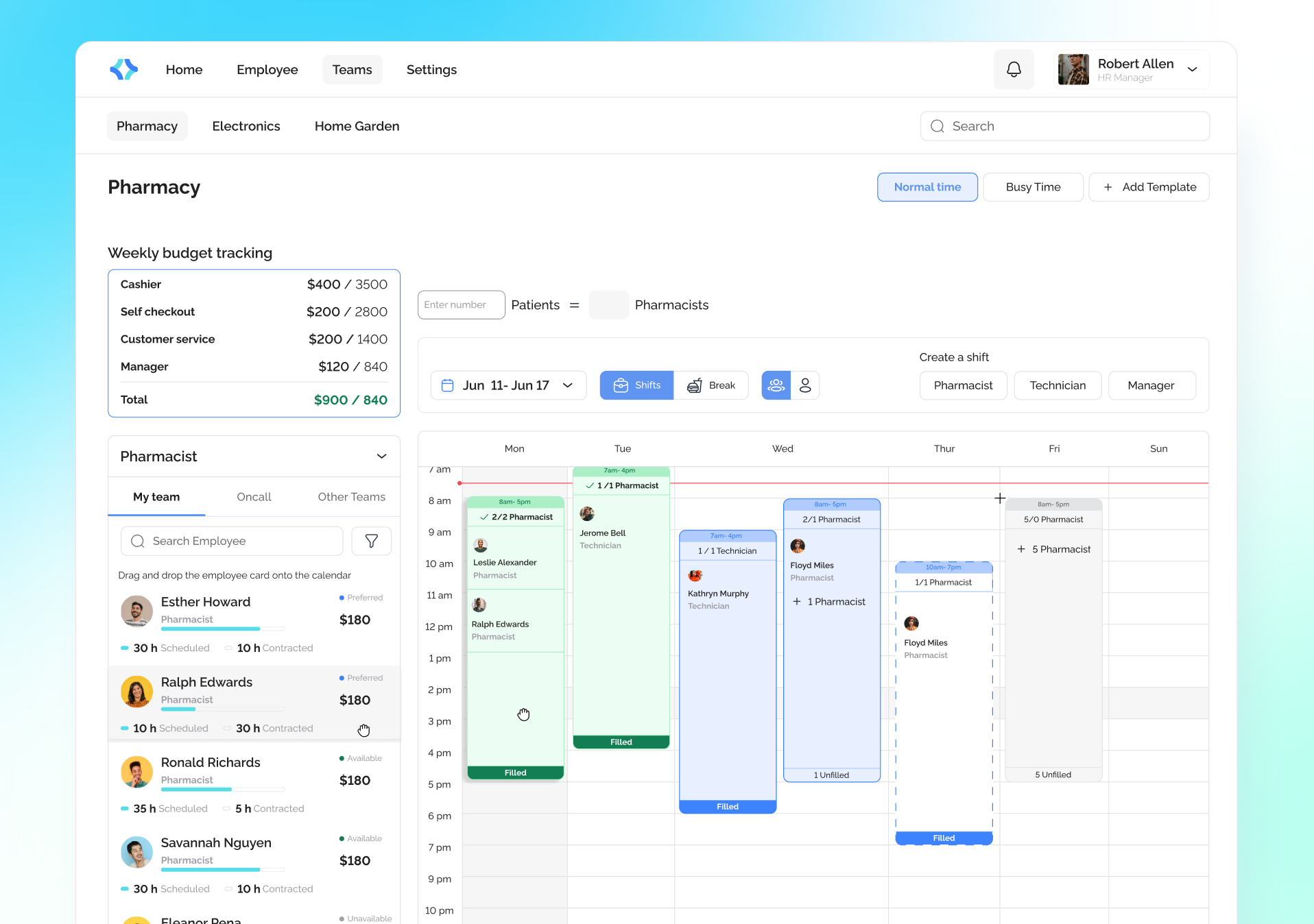Viewport: 1314px width, 924px height.
Task: Create a Pharmacist shift
Action: tap(963, 385)
